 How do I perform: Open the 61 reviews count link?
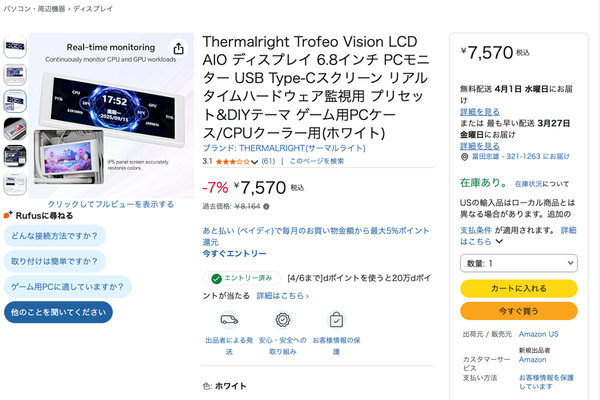click(268, 160)
